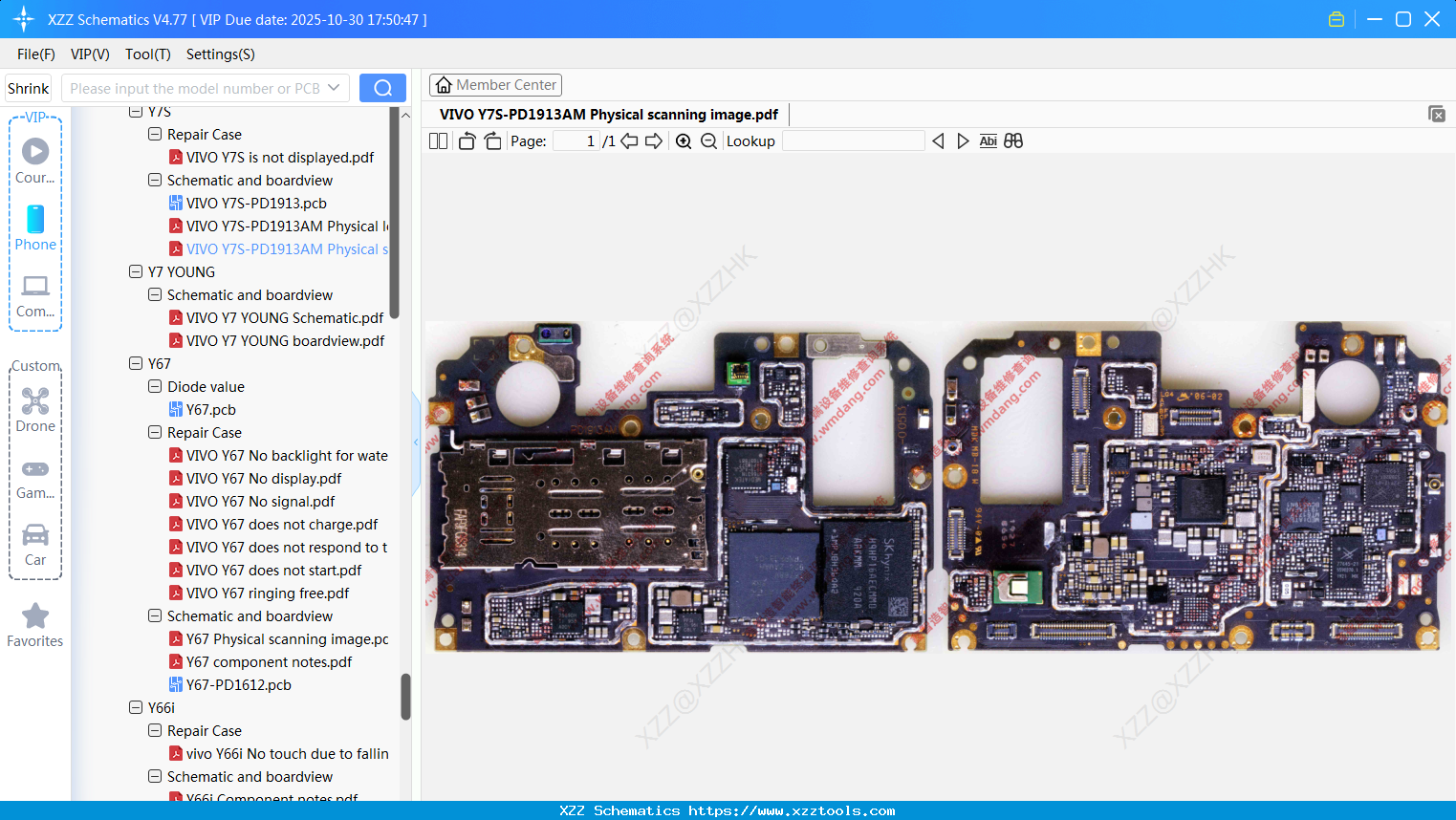Click the Shrink button

pos(29,88)
